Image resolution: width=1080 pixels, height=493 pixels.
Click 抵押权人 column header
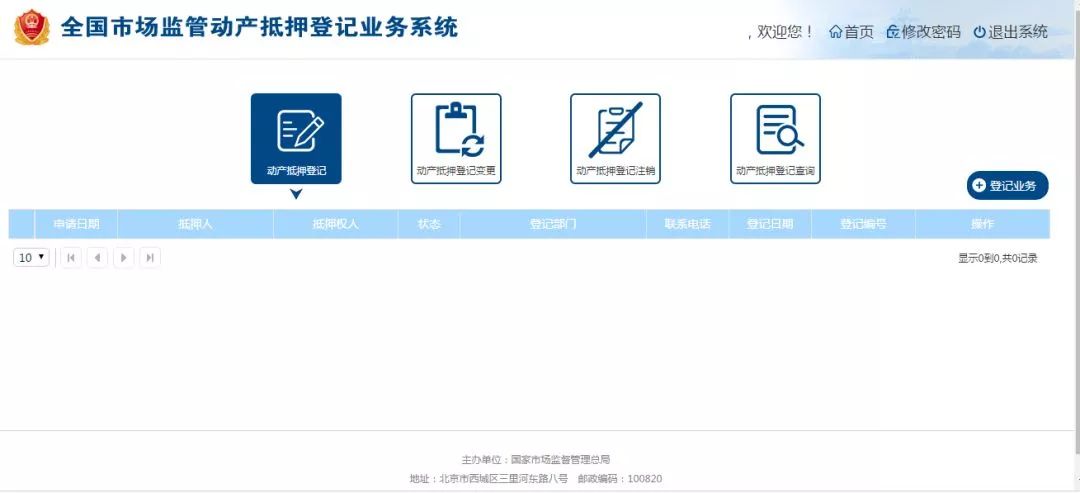(335, 224)
